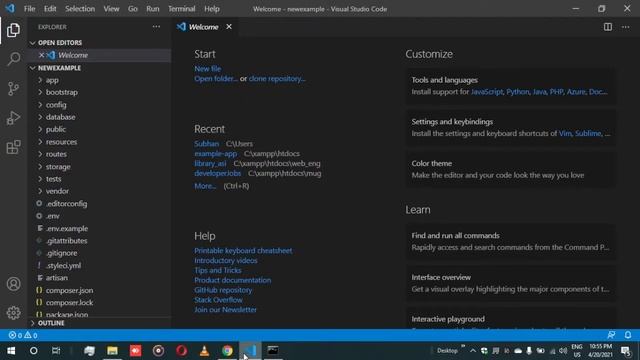This screenshot has width=640, height=360.
Task: Open File Explorer from the taskbar
Action: (x=112, y=351)
